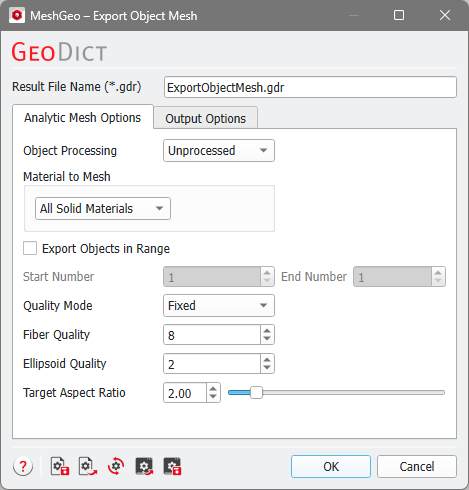The image size is (469, 490).
Task: Click the reset settings to default icon
Action: click(x=116, y=466)
